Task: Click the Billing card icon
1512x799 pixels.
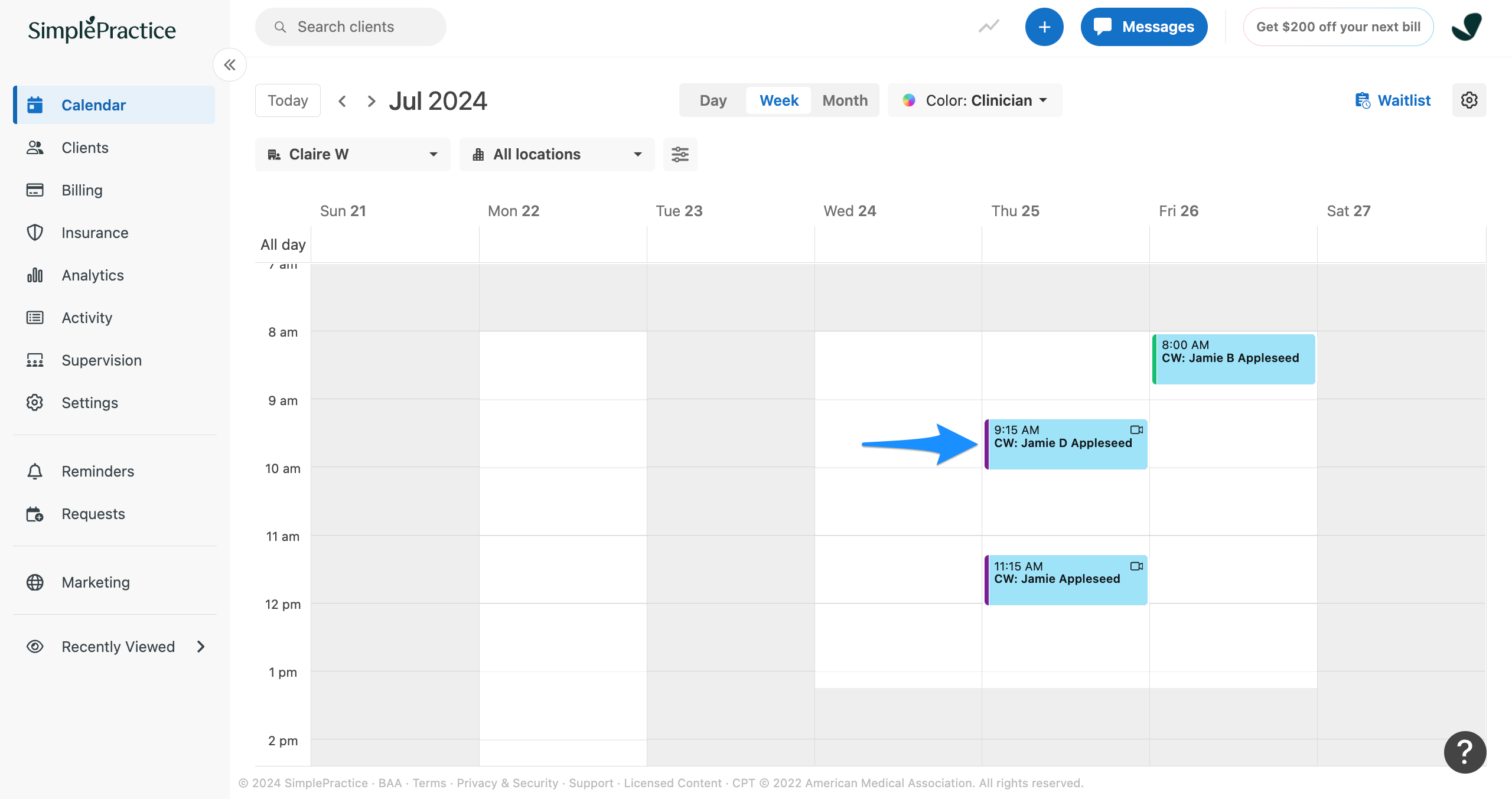Action: point(35,190)
